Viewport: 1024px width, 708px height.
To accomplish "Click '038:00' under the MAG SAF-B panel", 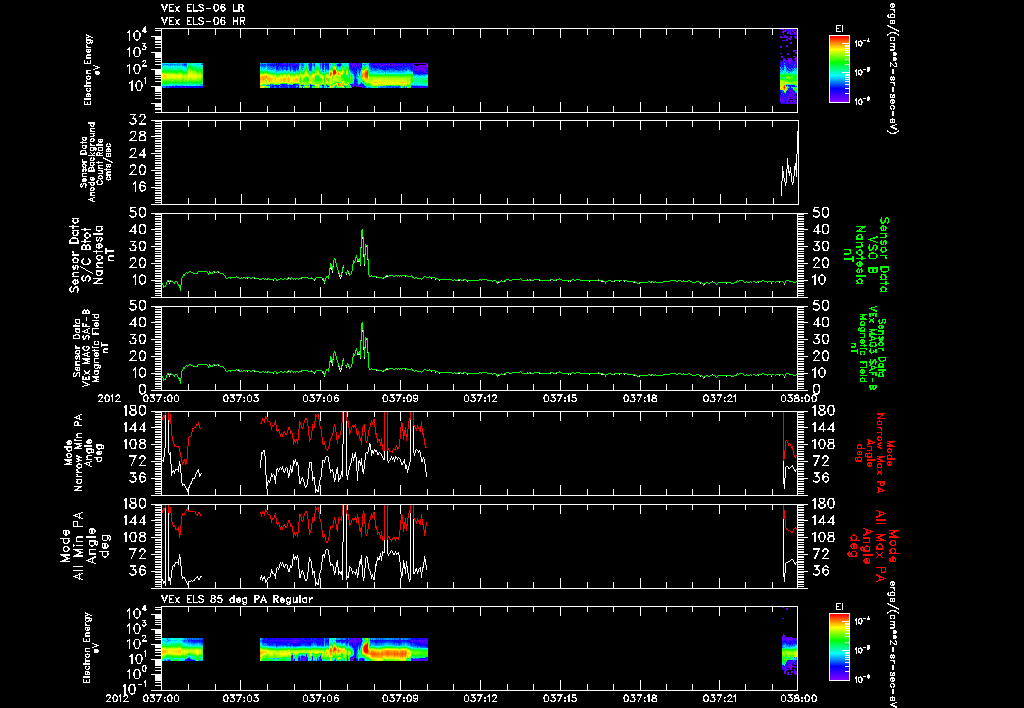I will tap(798, 398).
